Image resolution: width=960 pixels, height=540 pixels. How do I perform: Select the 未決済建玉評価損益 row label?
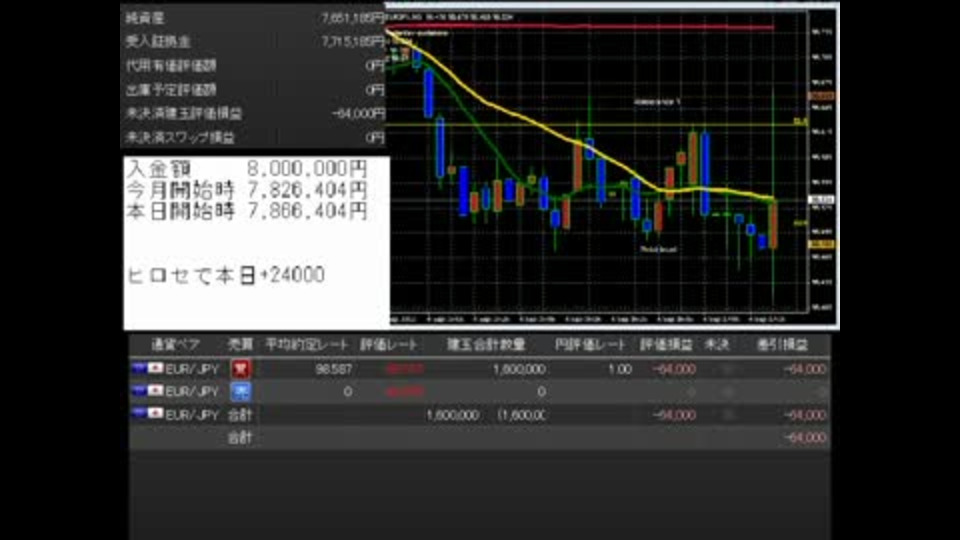[x=184, y=113]
